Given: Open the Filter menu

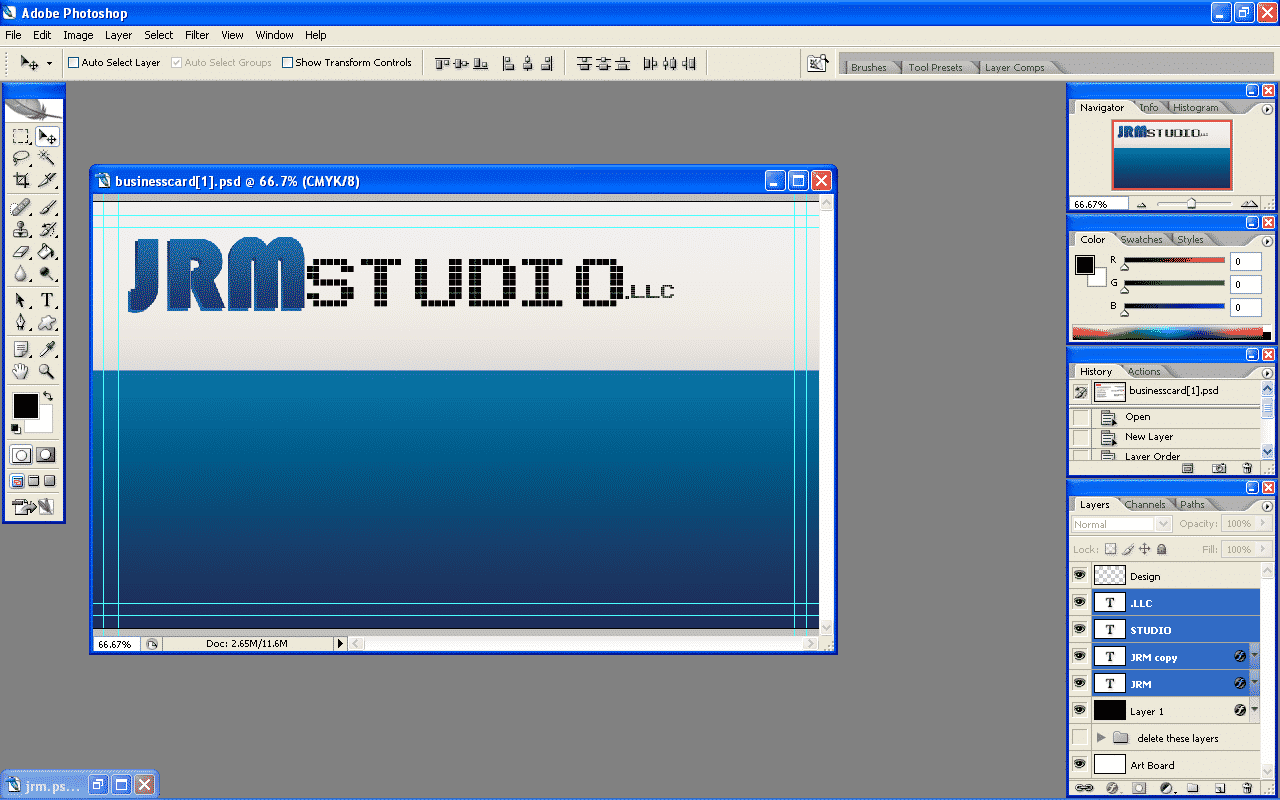Looking at the screenshot, I should click(197, 35).
